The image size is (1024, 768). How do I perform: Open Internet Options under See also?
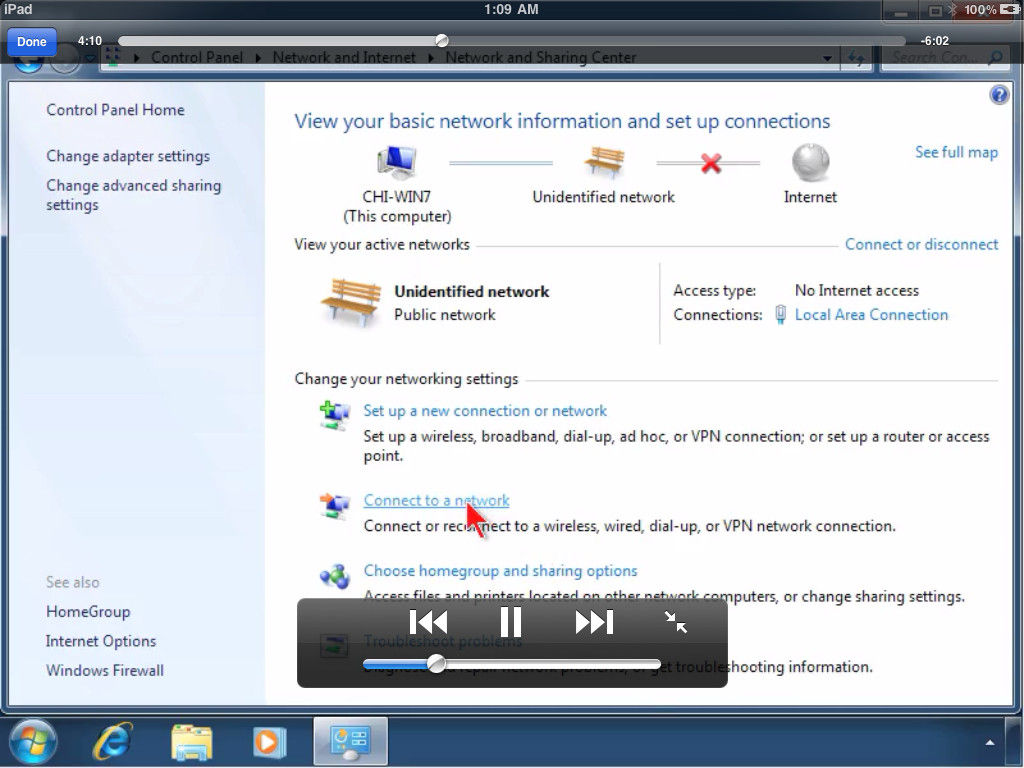tap(101, 641)
